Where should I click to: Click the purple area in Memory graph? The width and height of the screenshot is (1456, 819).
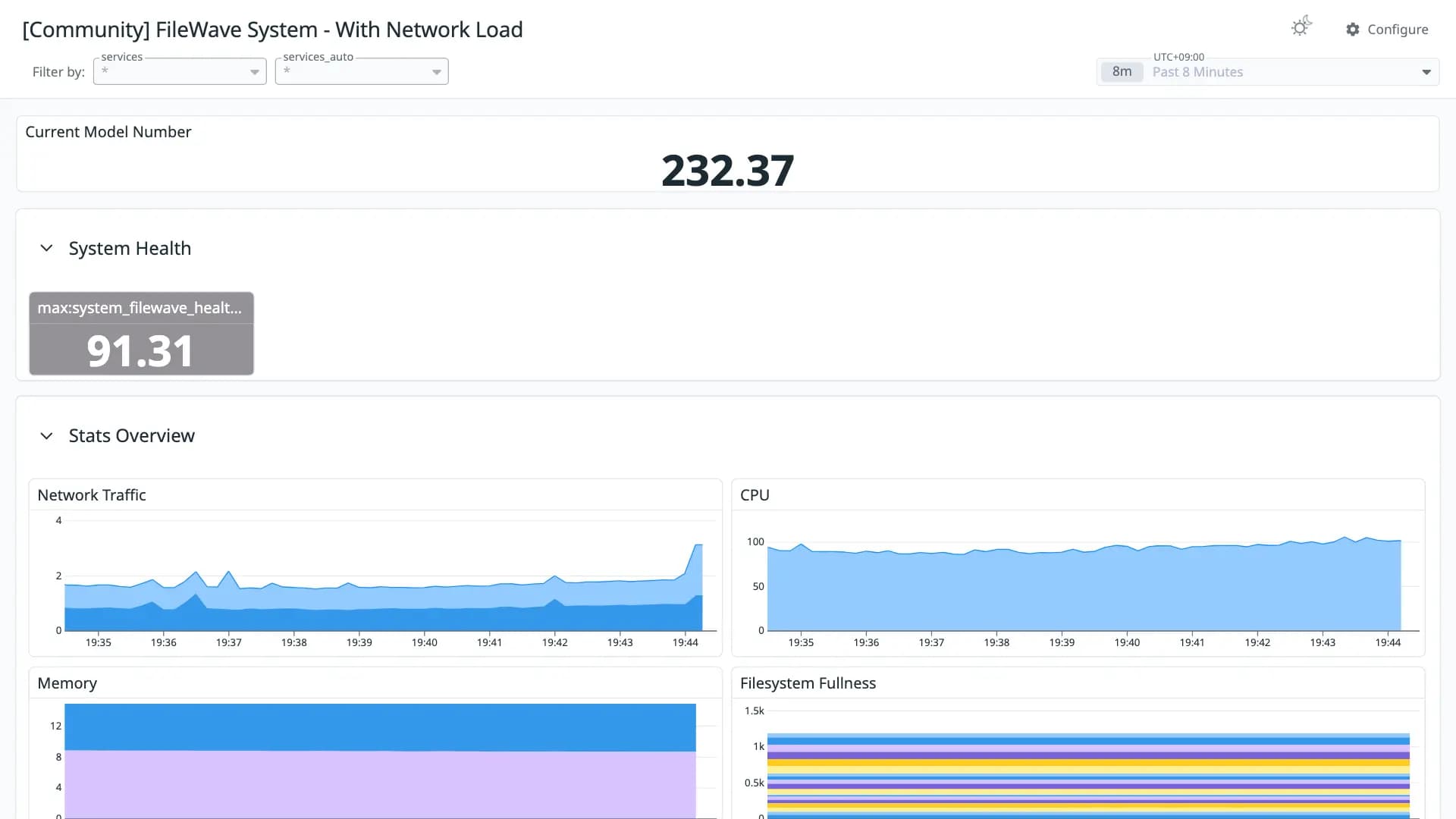(380, 785)
